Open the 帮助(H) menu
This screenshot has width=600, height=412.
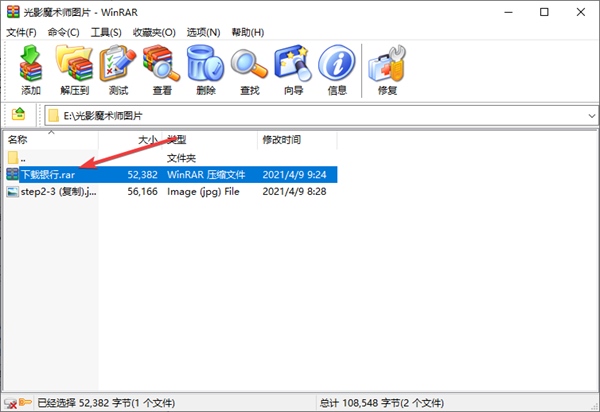point(248,33)
